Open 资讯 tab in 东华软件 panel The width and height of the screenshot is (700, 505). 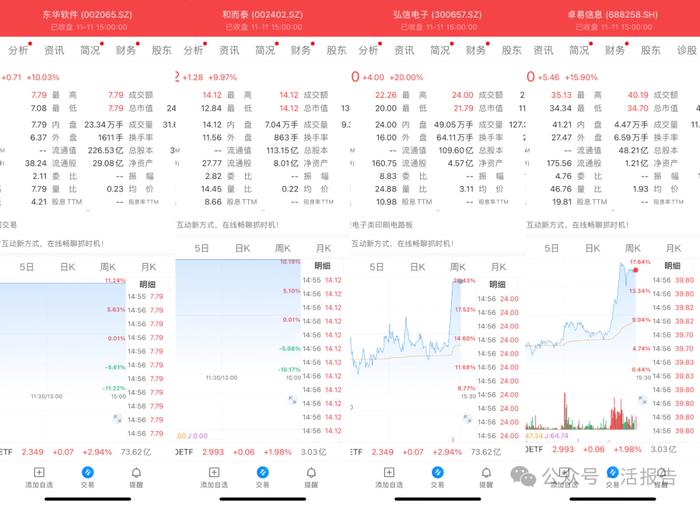[x=54, y=50]
